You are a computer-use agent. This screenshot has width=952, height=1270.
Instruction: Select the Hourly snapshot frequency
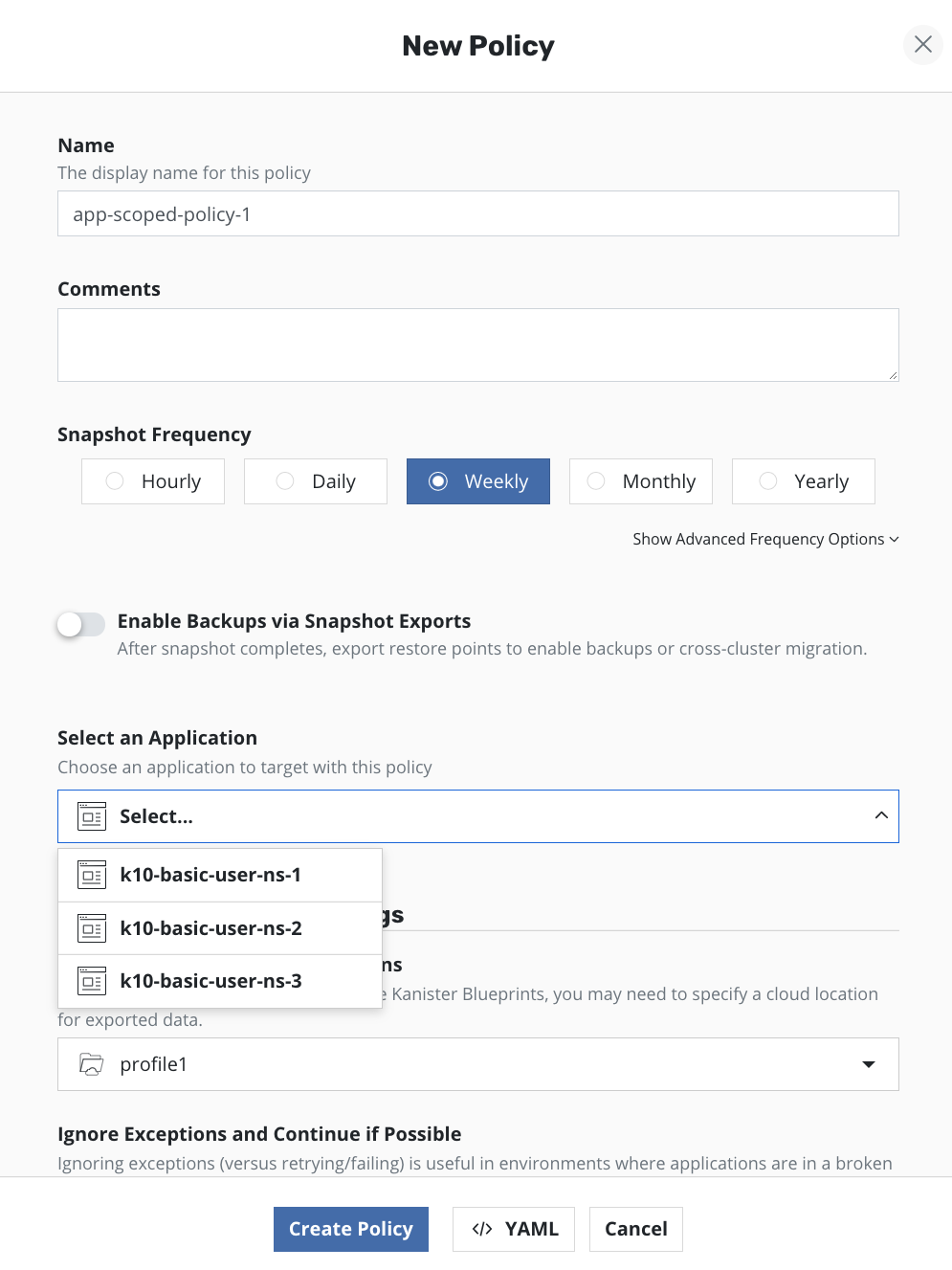point(153,481)
